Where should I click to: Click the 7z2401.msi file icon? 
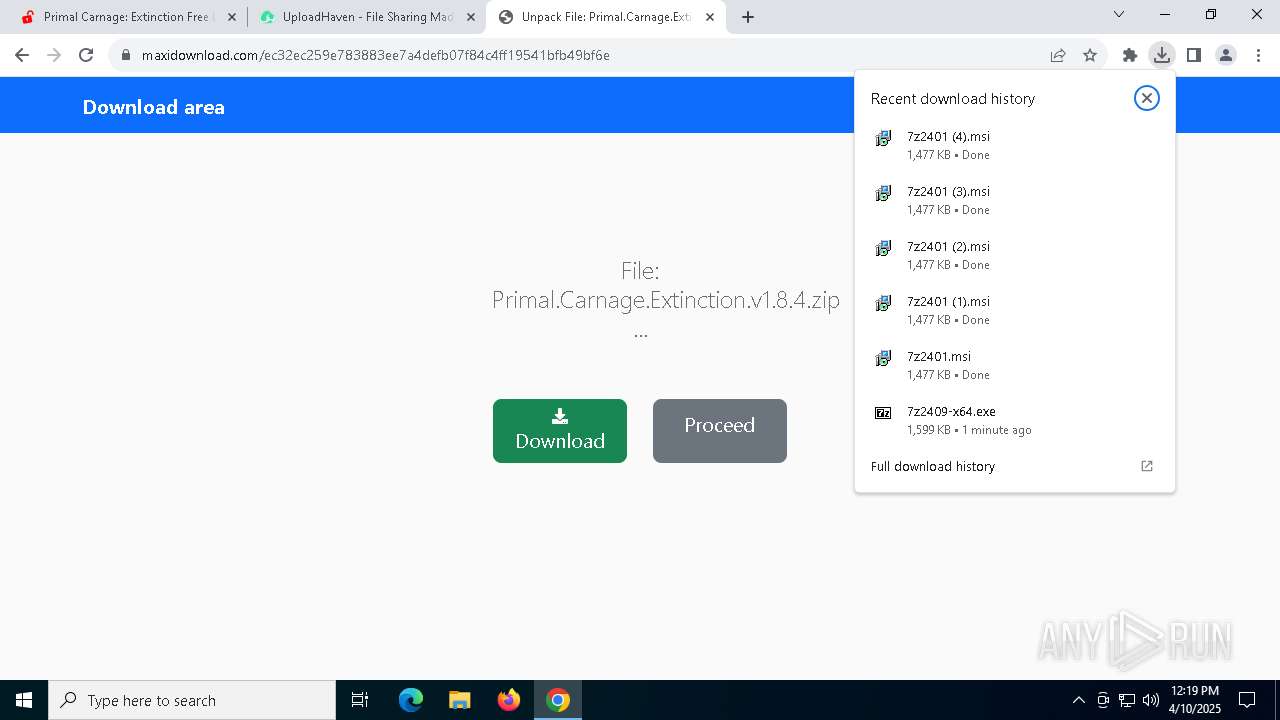pyautogui.click(x=883, y=358)
